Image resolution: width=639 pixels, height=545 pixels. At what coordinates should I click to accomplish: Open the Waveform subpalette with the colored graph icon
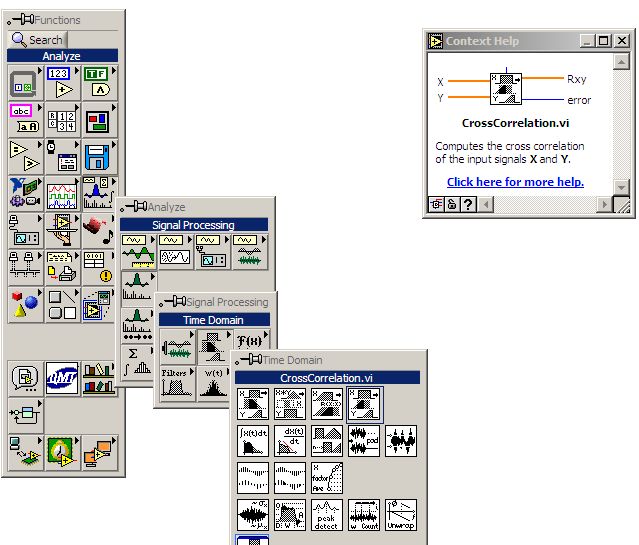[62, 194]
